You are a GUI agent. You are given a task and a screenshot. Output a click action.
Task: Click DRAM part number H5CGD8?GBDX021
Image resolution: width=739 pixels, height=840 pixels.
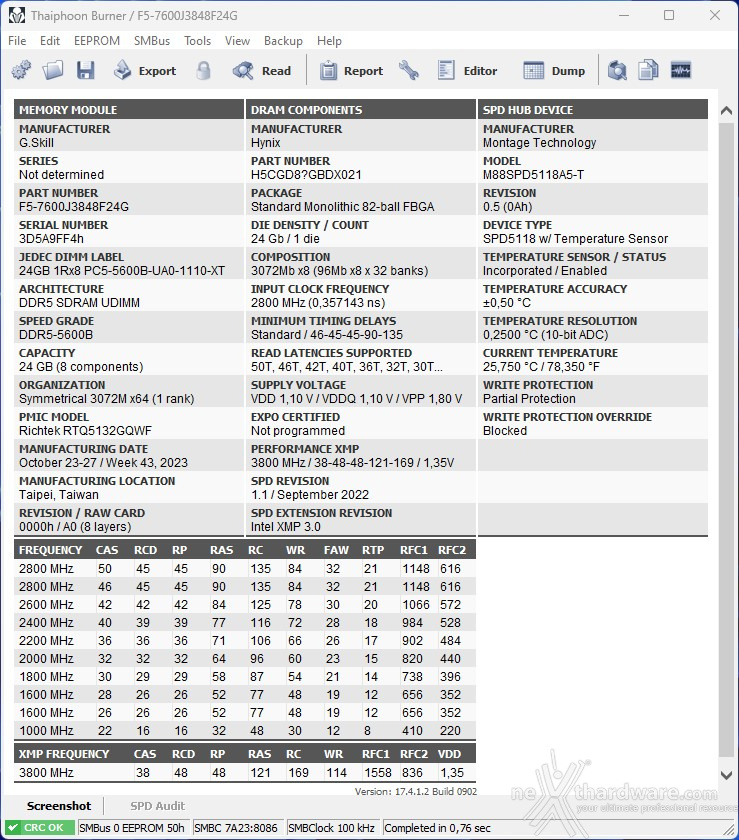point(306,175)
